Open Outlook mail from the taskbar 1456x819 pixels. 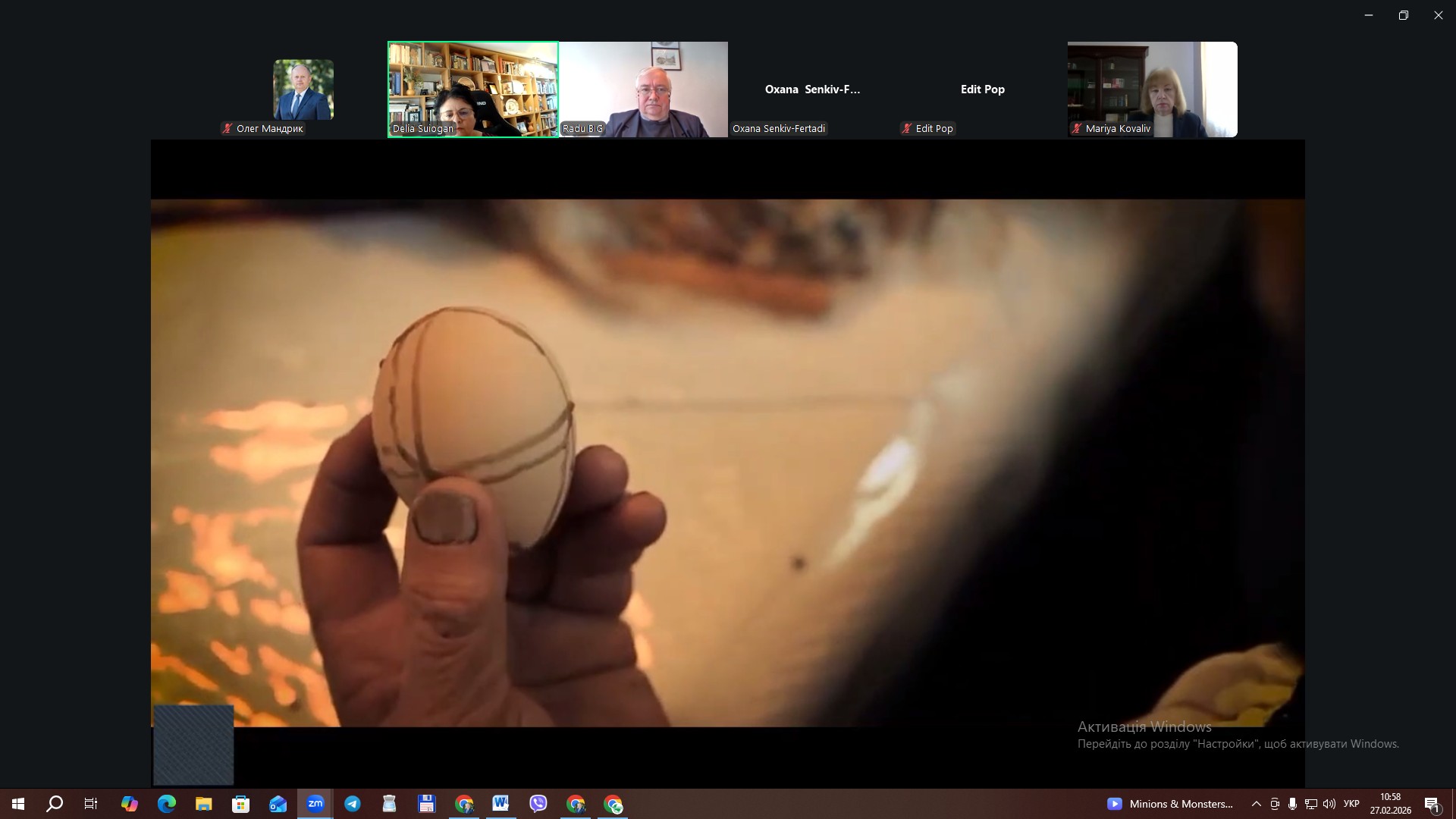click(278, 804)
